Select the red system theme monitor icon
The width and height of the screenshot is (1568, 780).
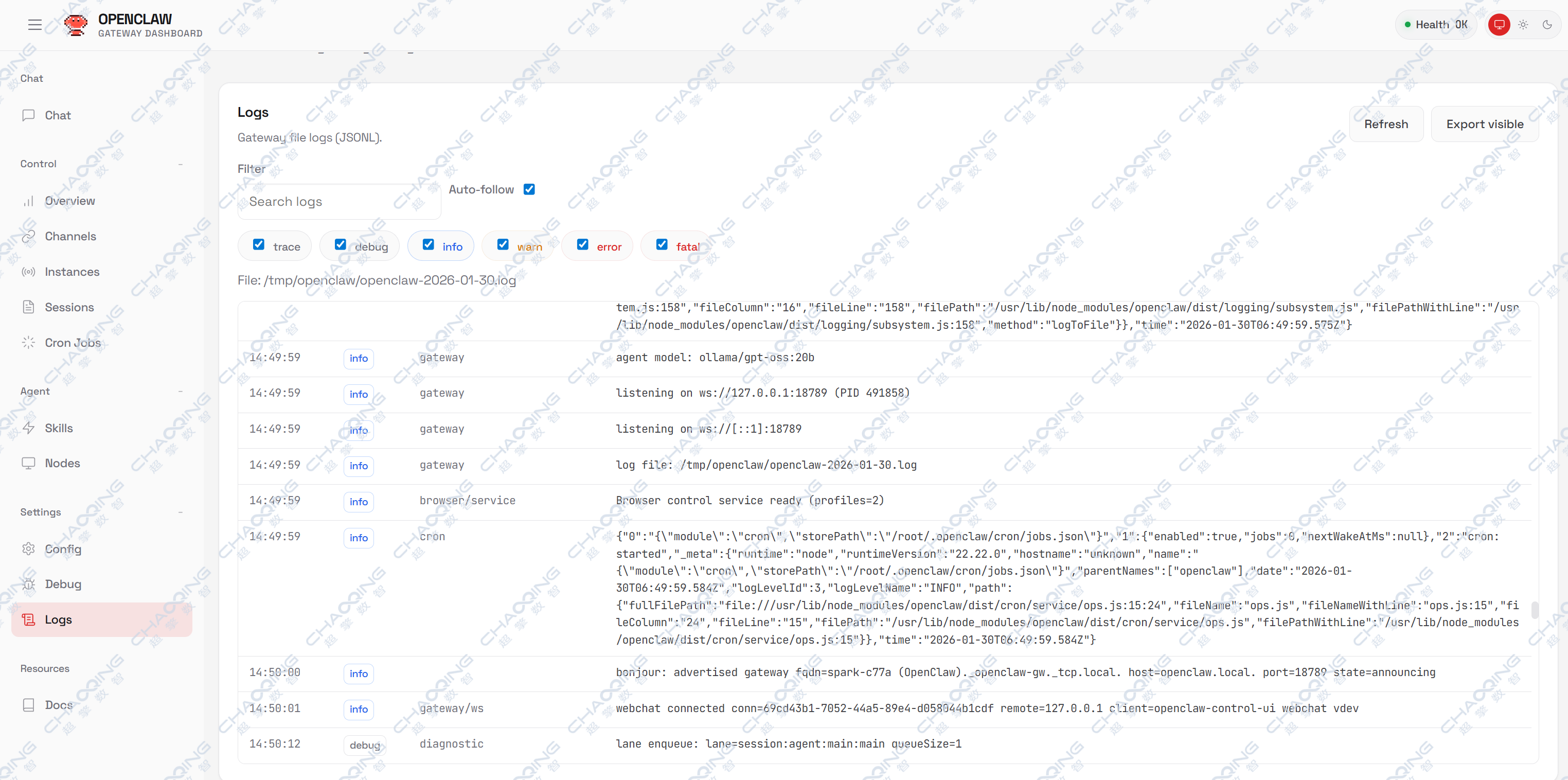coord(1499,25)
